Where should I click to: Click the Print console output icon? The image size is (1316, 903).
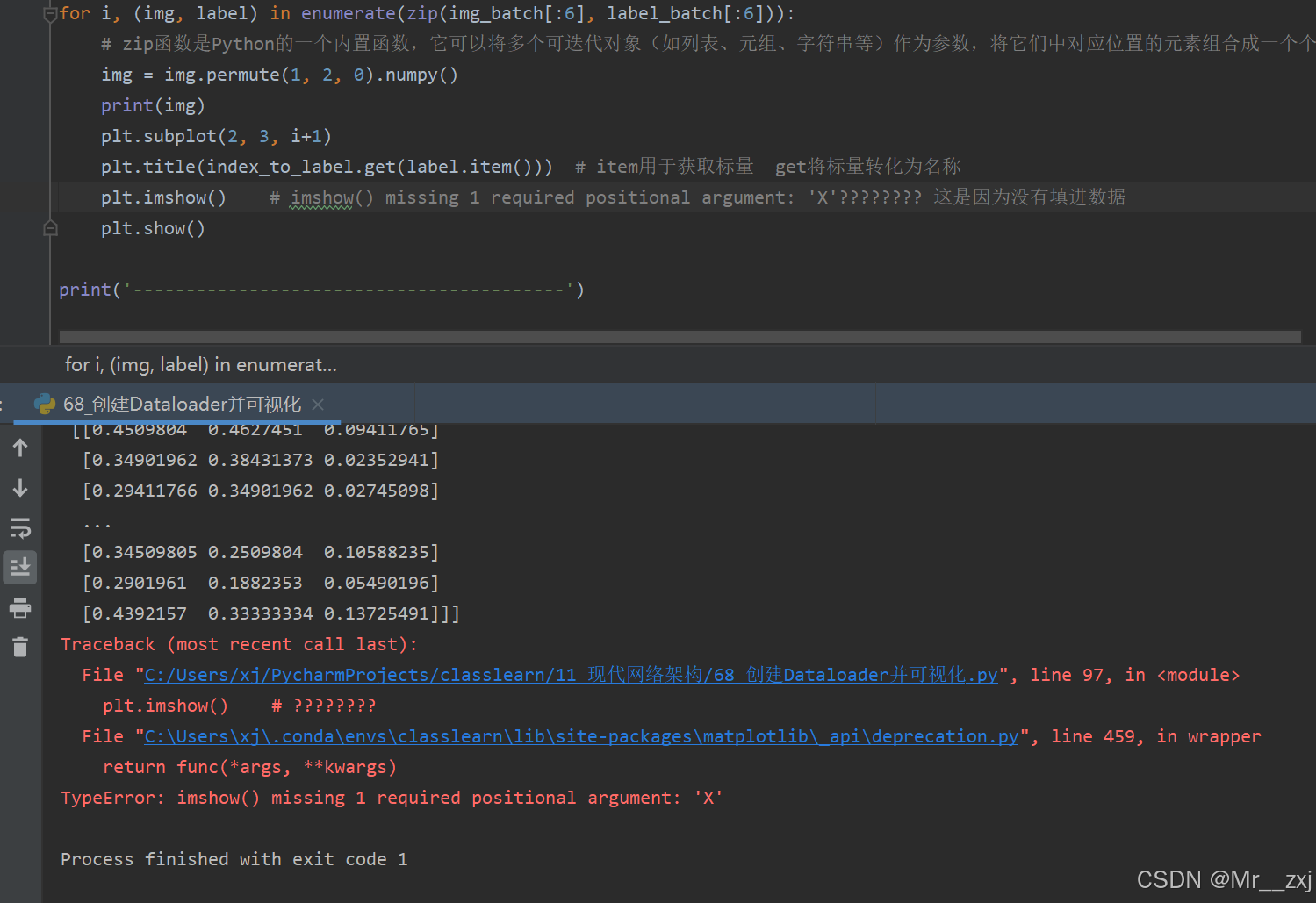tap(19, 607)
